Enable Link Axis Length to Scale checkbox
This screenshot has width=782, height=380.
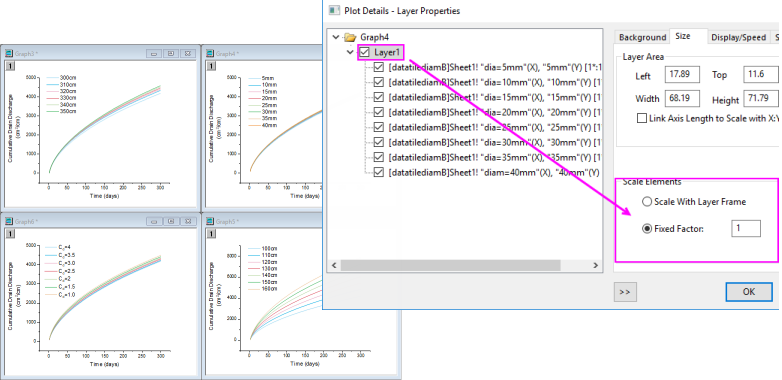[x=642, y=119]
